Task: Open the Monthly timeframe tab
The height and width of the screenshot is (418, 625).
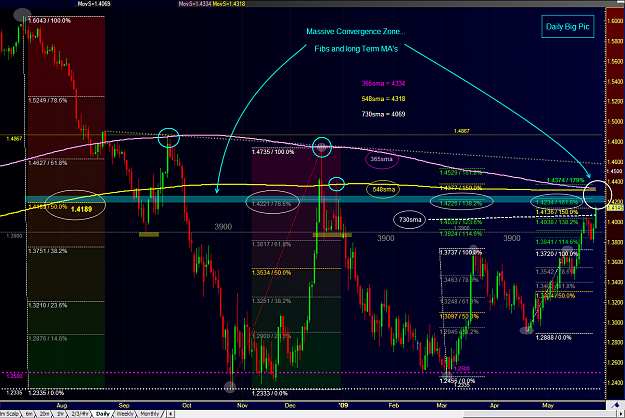Action: click(x=150, y=414)
